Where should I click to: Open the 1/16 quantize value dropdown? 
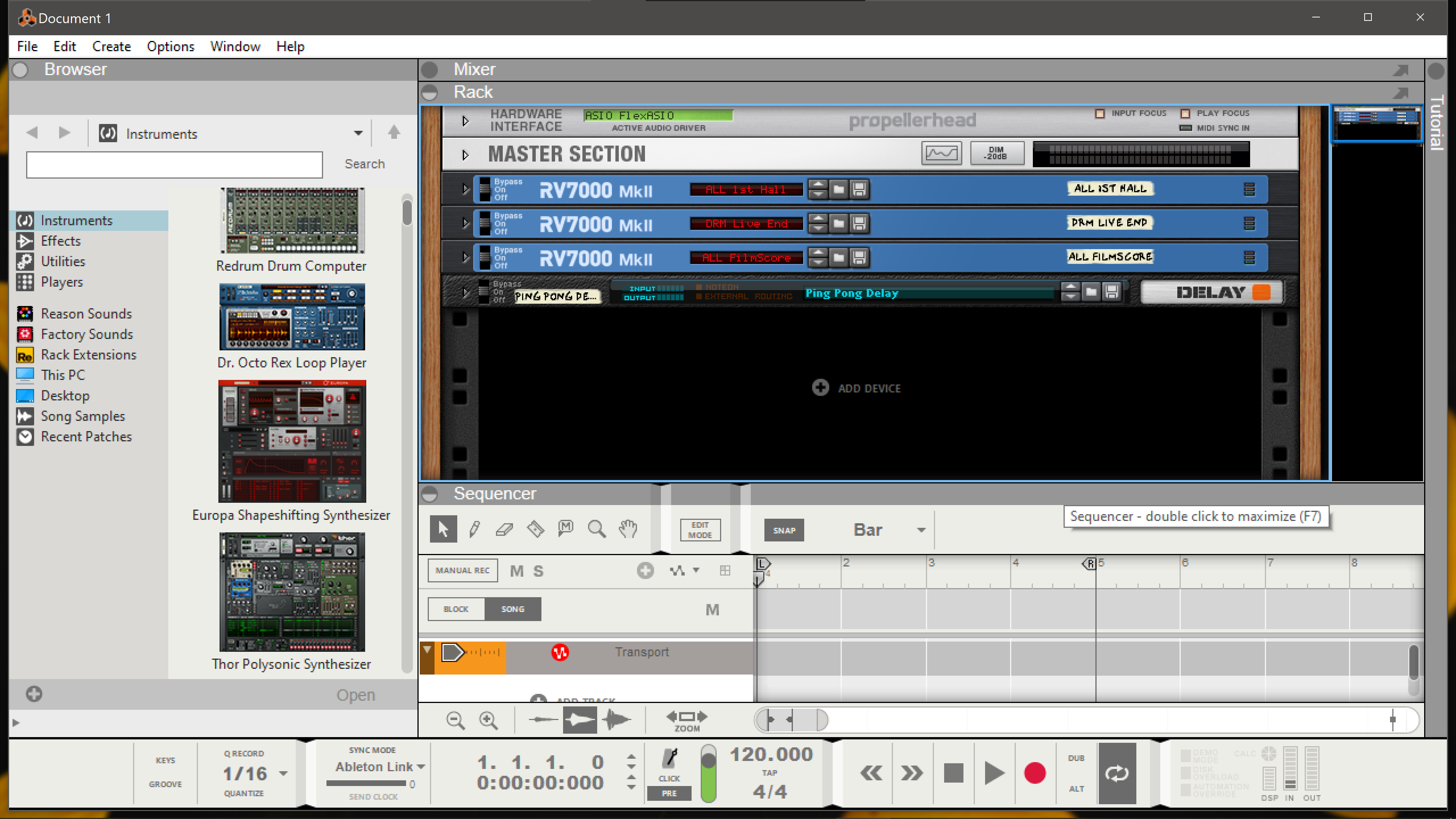pyautogui.click(x=284, y=773)
